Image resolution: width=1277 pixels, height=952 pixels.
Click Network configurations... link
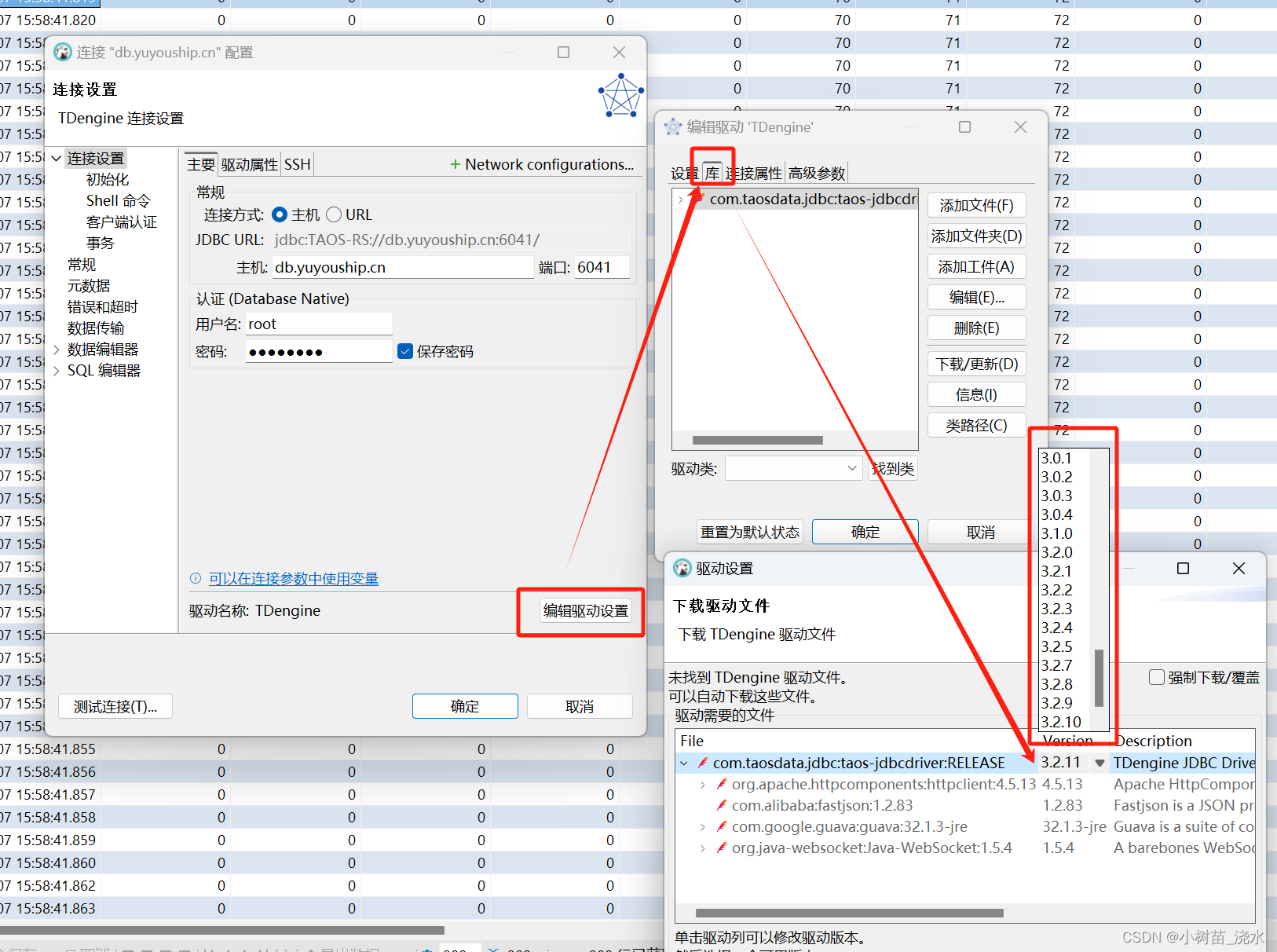tap(549, 164)
